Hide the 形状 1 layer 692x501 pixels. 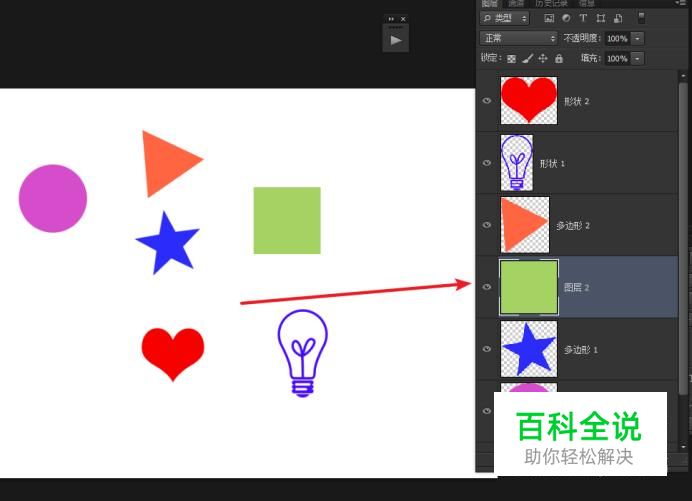point(487,163)
